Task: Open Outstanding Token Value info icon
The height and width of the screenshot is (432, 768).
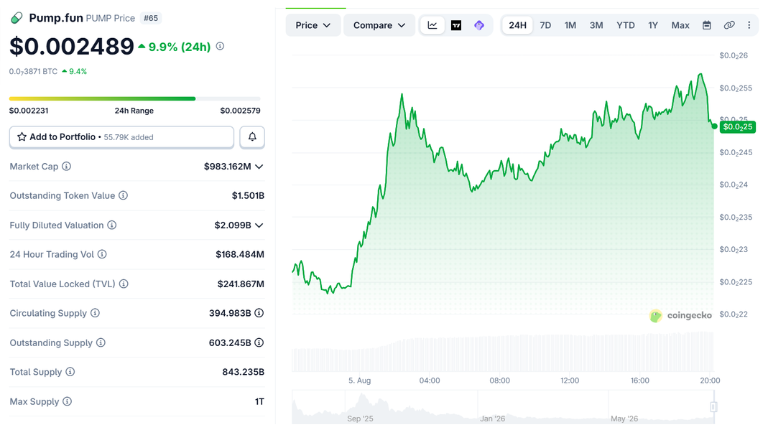Action: coord(123,195)
